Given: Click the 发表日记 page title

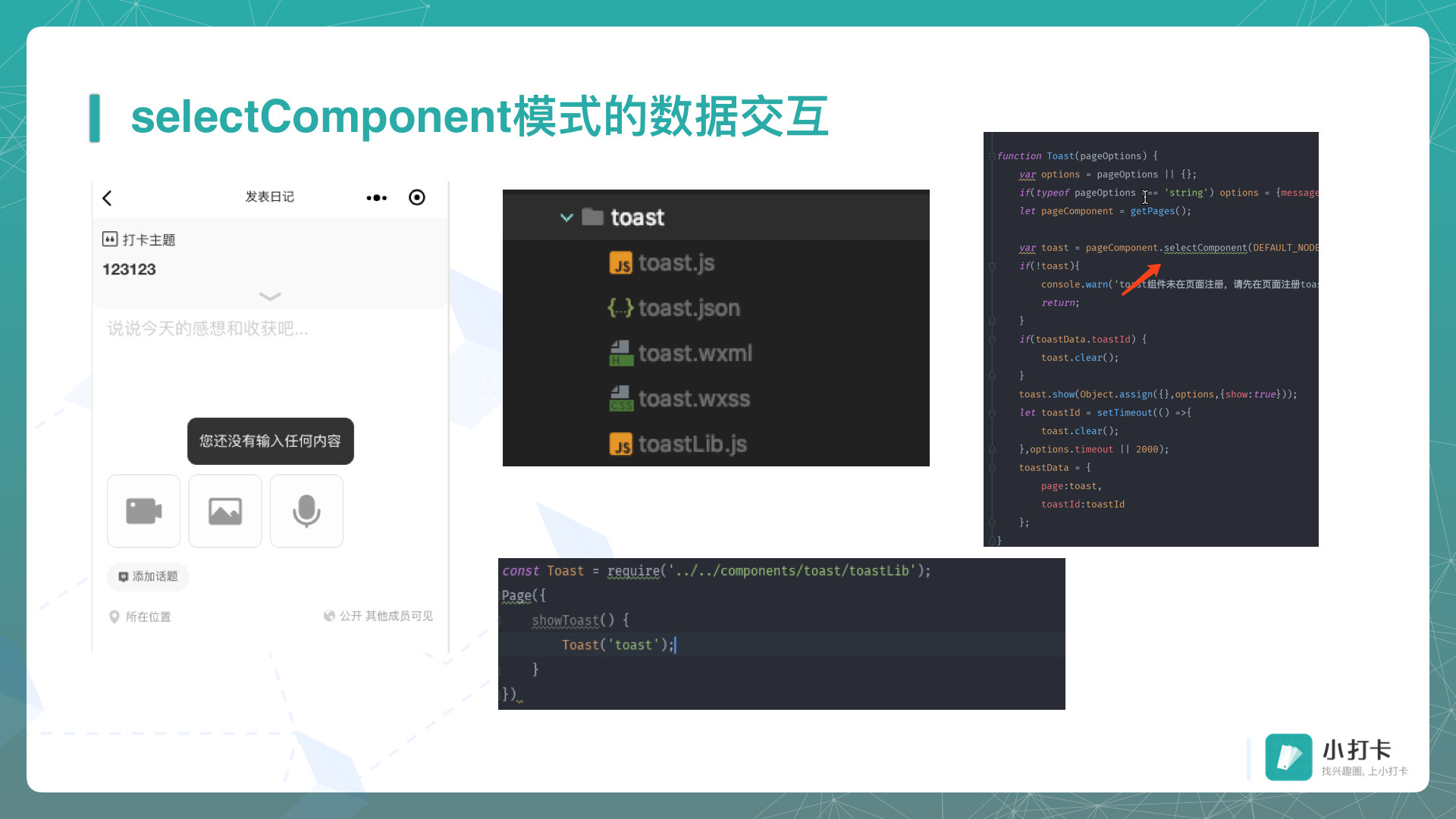Looking at the screenshot, I should coord(269,196).
